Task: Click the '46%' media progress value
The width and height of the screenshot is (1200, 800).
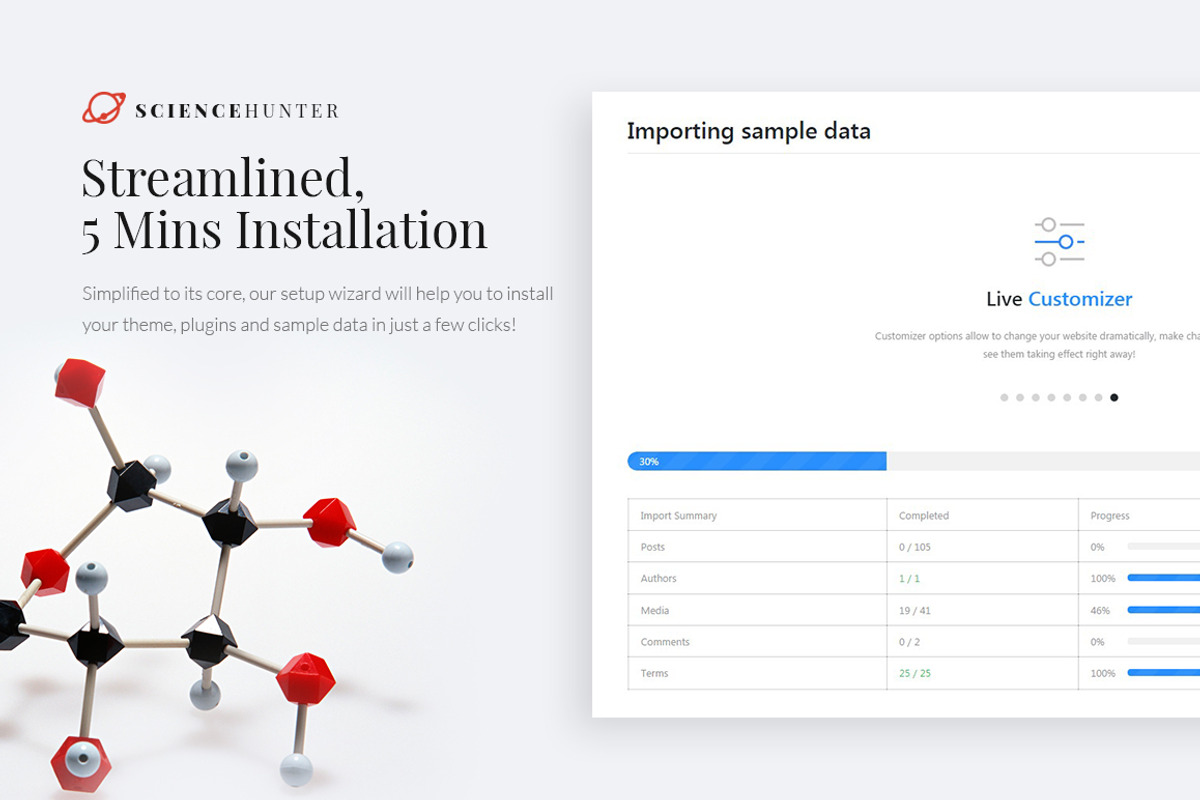Action: pos(1100,610)
